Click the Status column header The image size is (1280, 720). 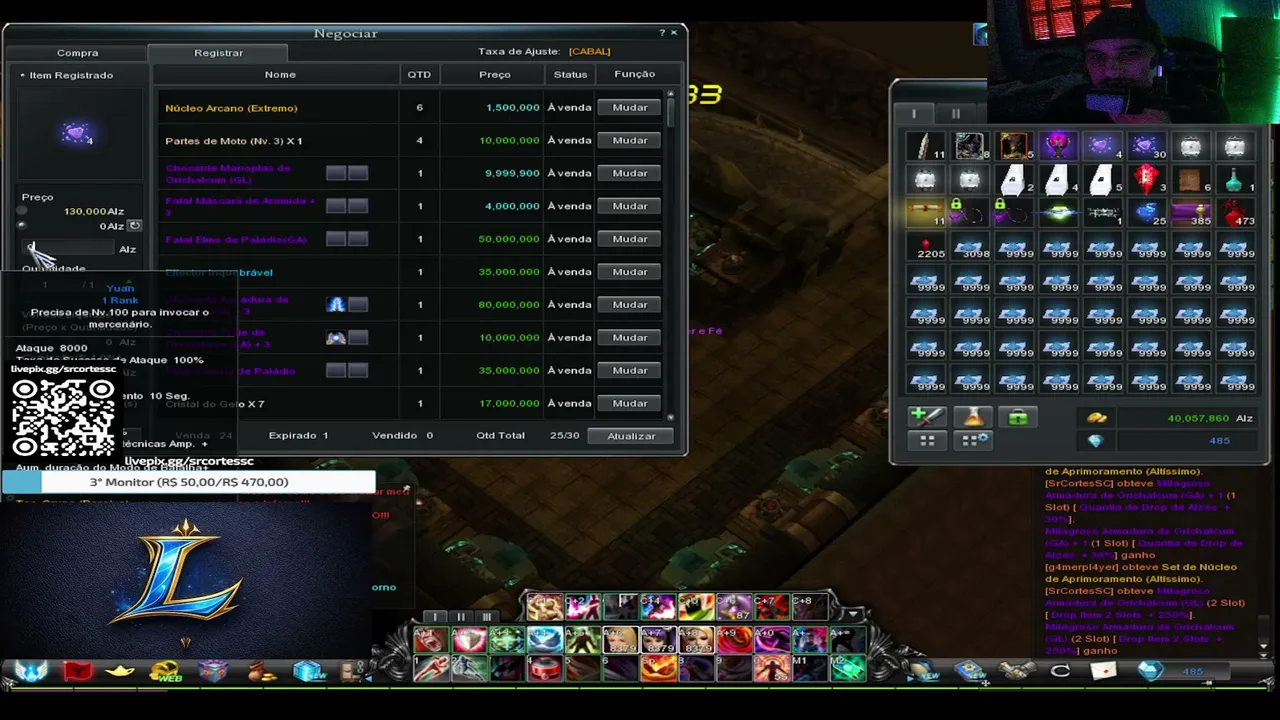click(x=570, y=74)
